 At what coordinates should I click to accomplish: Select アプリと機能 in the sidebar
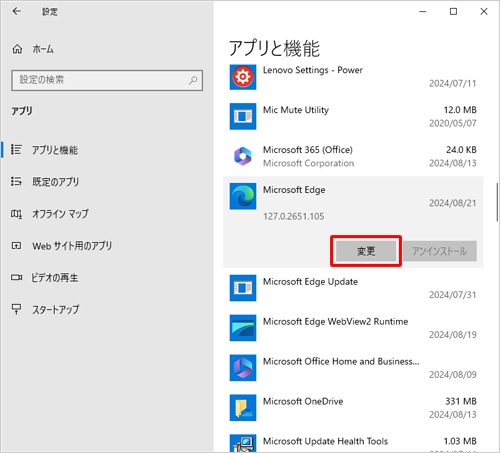click(55, 150)
